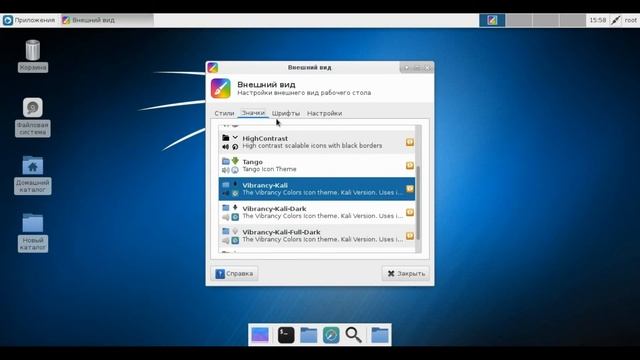Click the 15:58 clock in the panel
The image size is (640, 360).
[x=598, y=20]
